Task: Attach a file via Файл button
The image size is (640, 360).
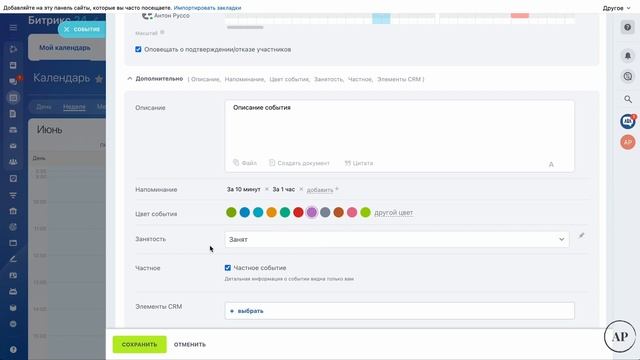Action: click(245, 163)
